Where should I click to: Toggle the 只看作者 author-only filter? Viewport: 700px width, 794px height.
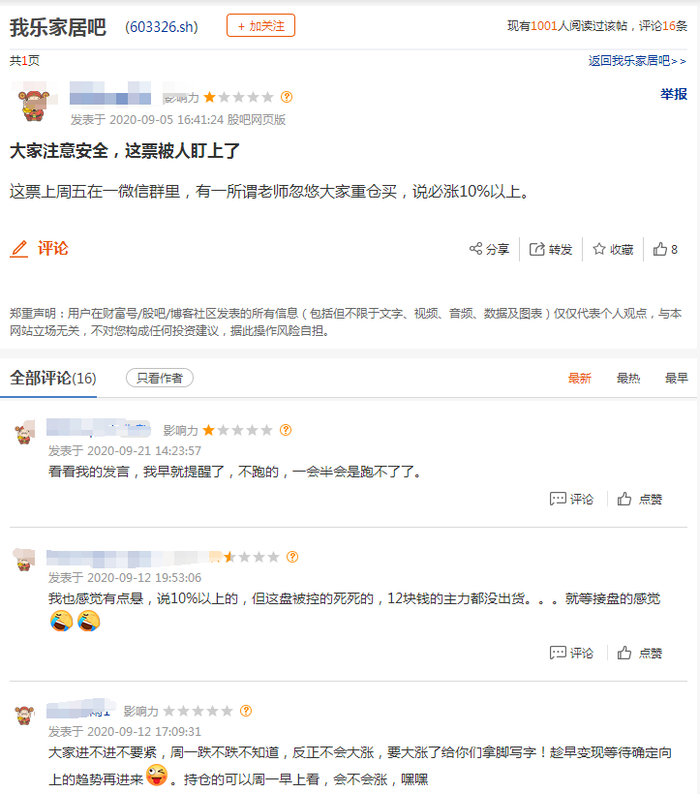coord(160,378)
